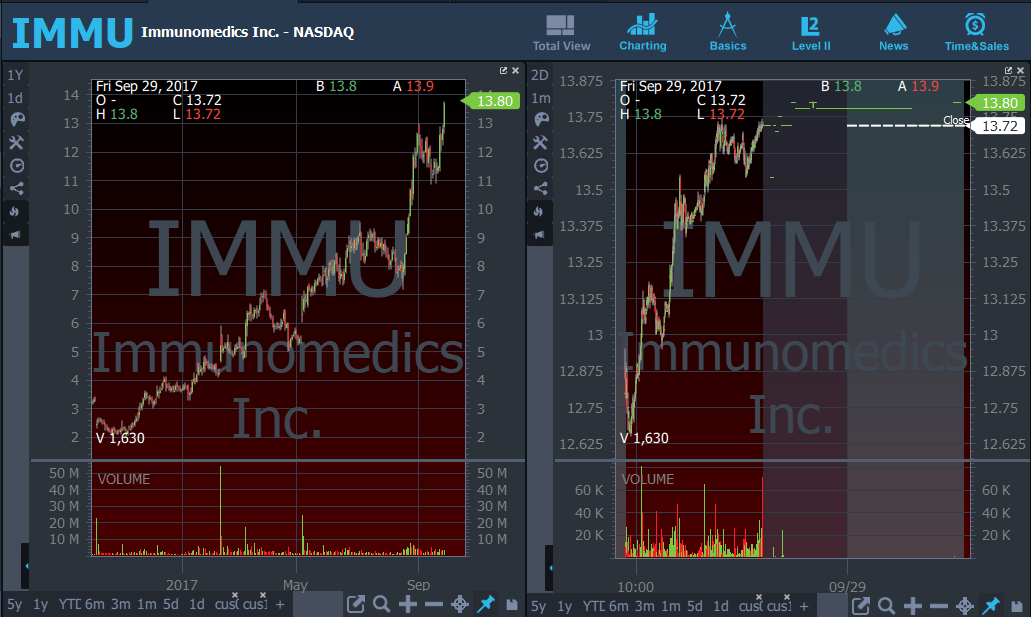Click share icon on right chart

pyautogui.click(x=540, y=189)
